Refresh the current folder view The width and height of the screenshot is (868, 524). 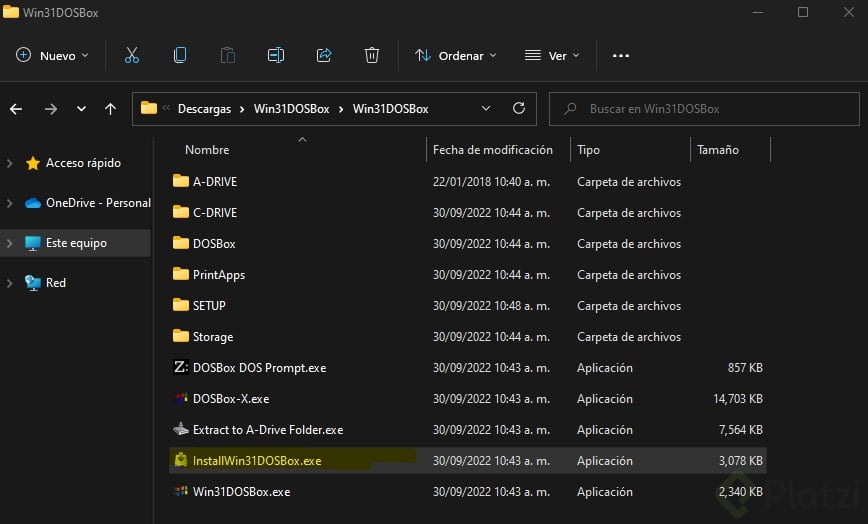pos(519,108)
